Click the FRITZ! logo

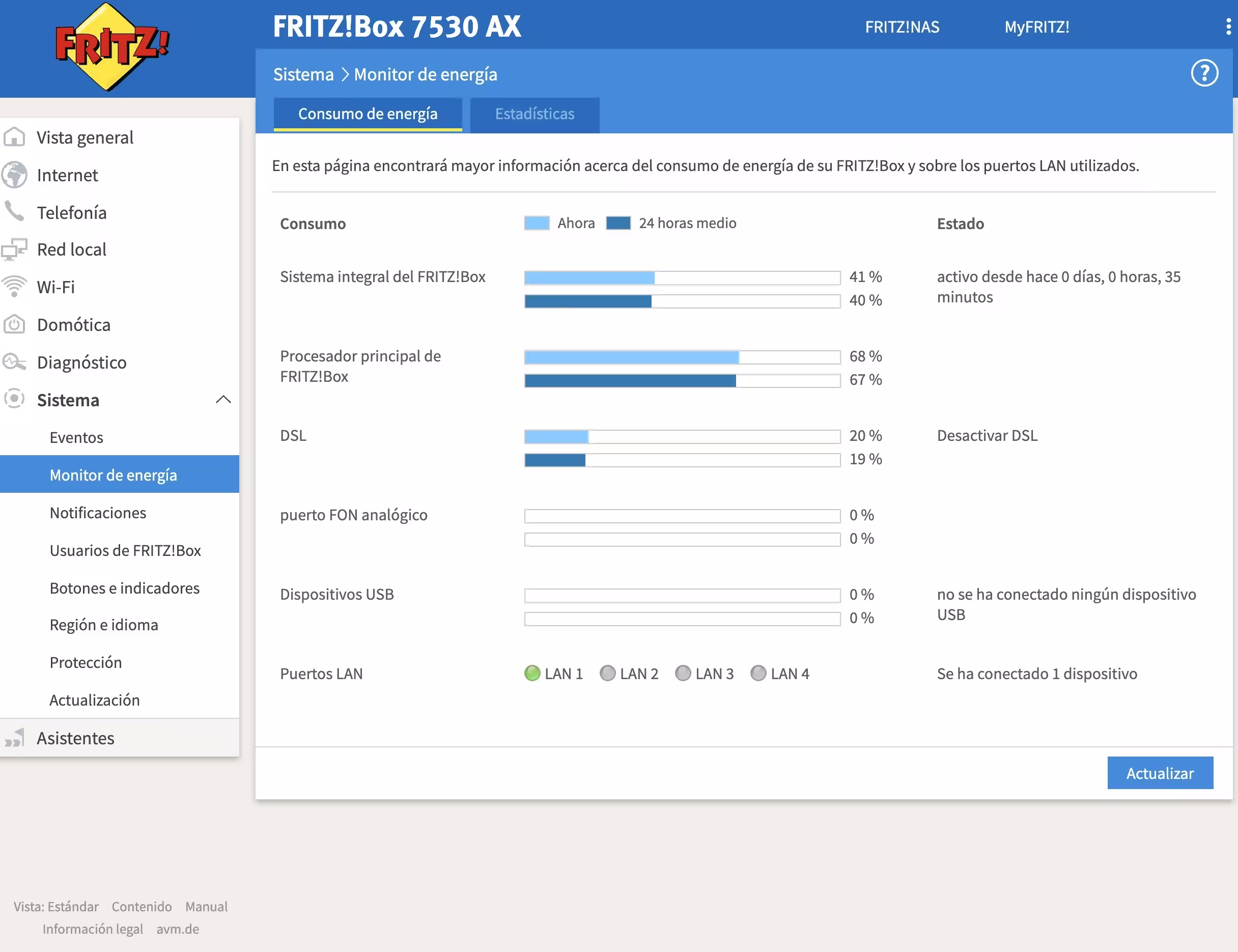(112, 47)
